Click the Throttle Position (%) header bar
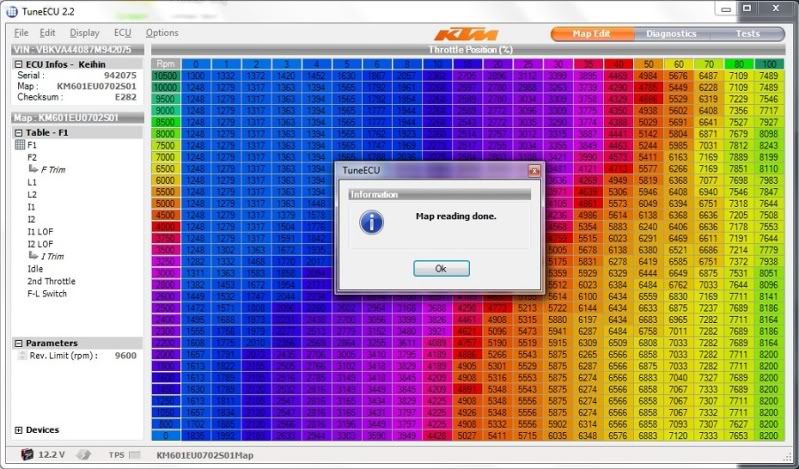Screen dimensions: 799x469 click(x=468, y=49)
